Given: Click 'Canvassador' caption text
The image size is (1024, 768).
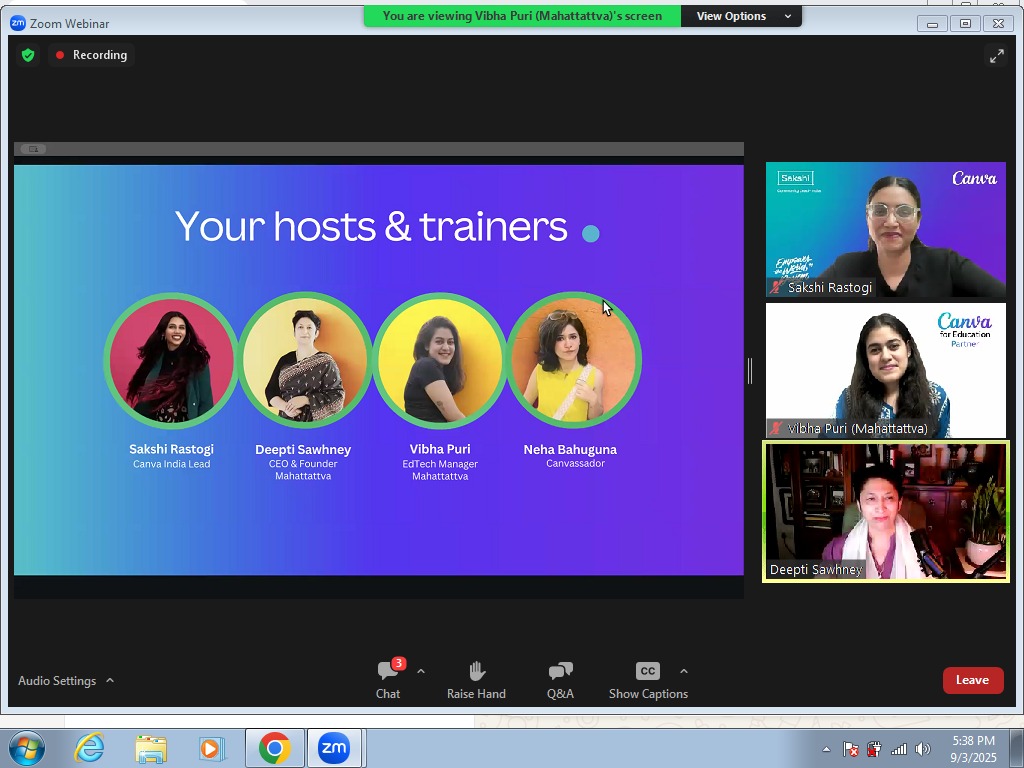Looking at the screenshot, I should click(575, 464).
